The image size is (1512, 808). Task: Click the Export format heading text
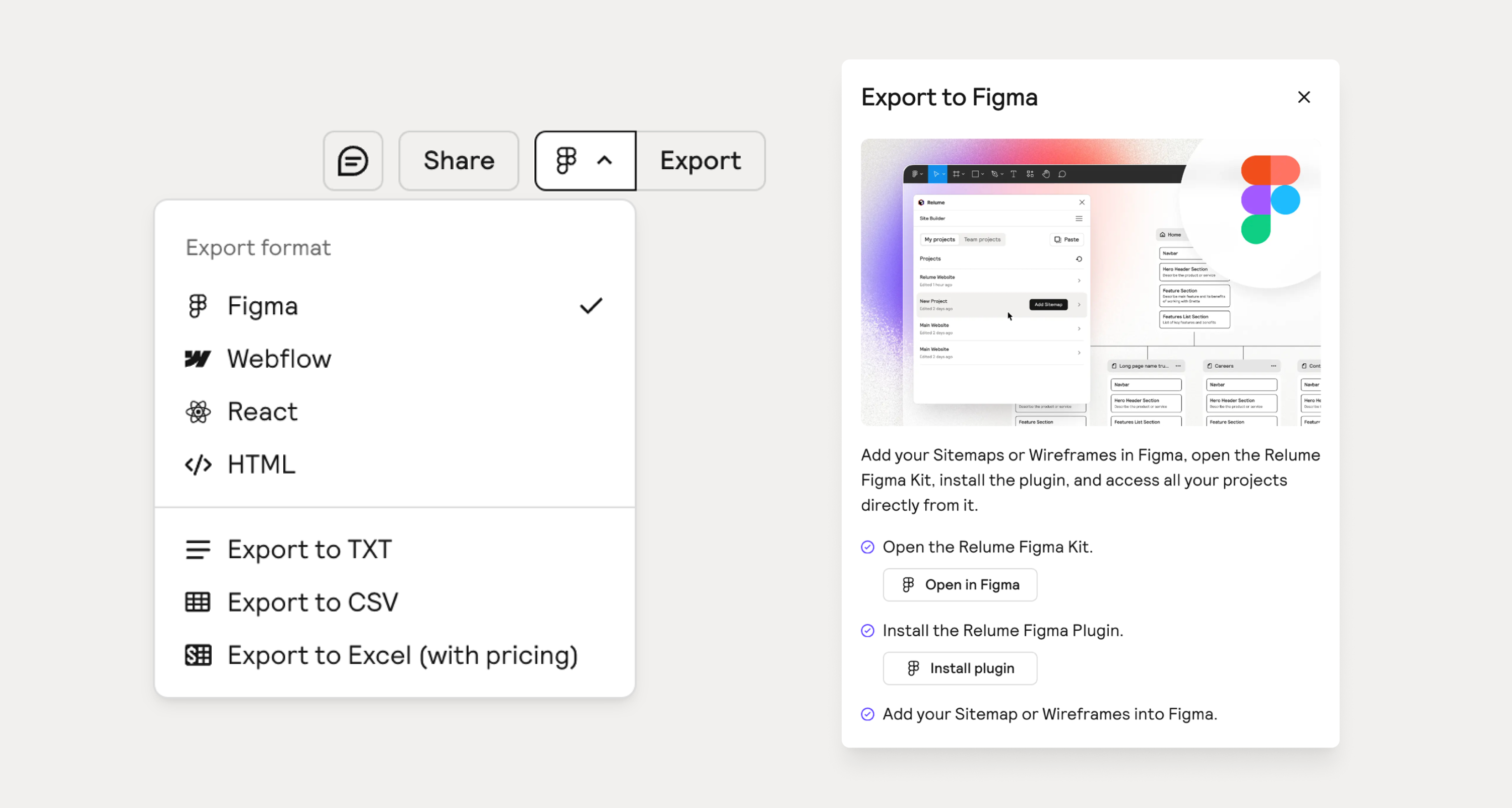[258, 248]
